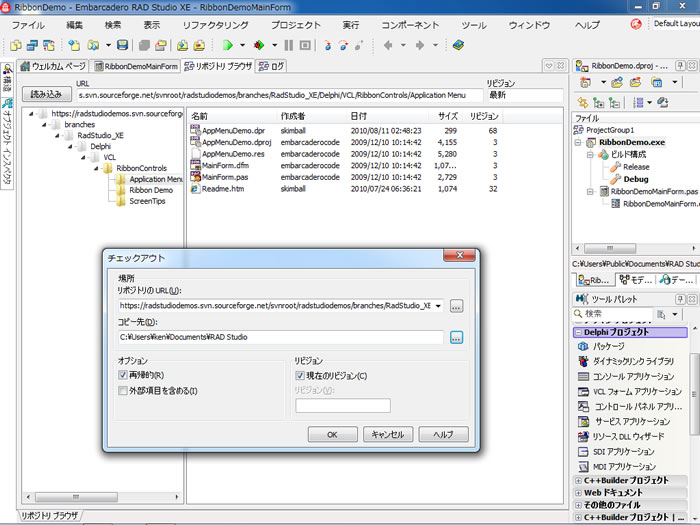Click the navigate Back arrow icon

(388, 45)
